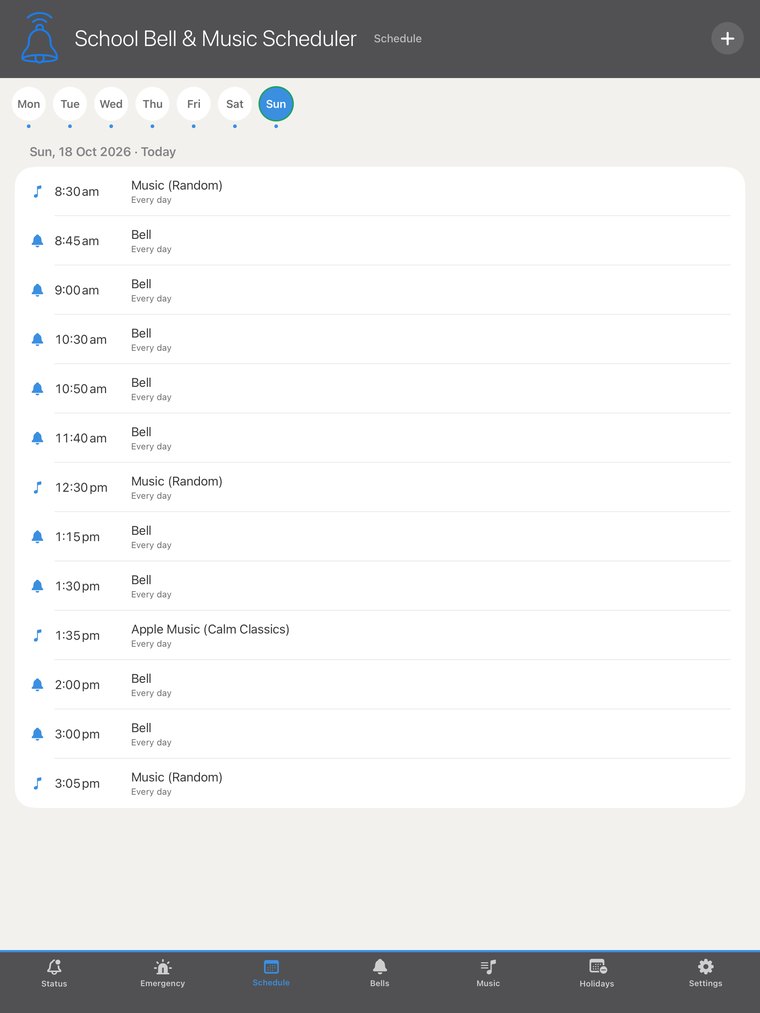Open the 8:30am Music (Random) entry
The image size is (760, 1013).
[380, 191]
